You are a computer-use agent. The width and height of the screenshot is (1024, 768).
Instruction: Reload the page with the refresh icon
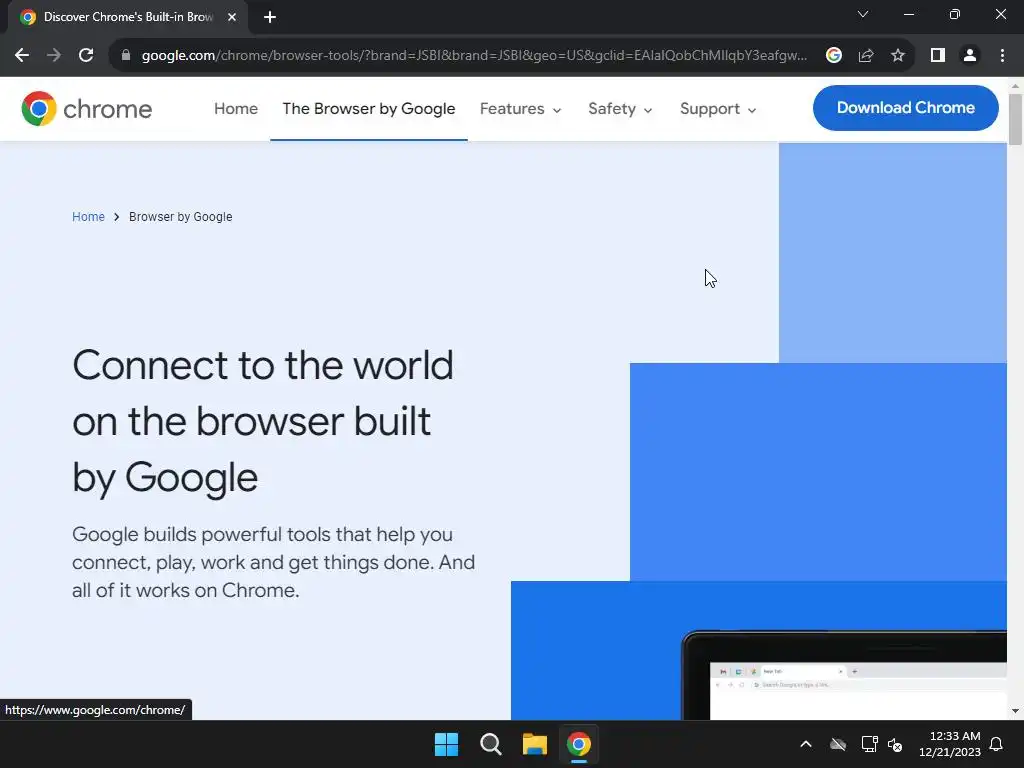tap(86, 55)
